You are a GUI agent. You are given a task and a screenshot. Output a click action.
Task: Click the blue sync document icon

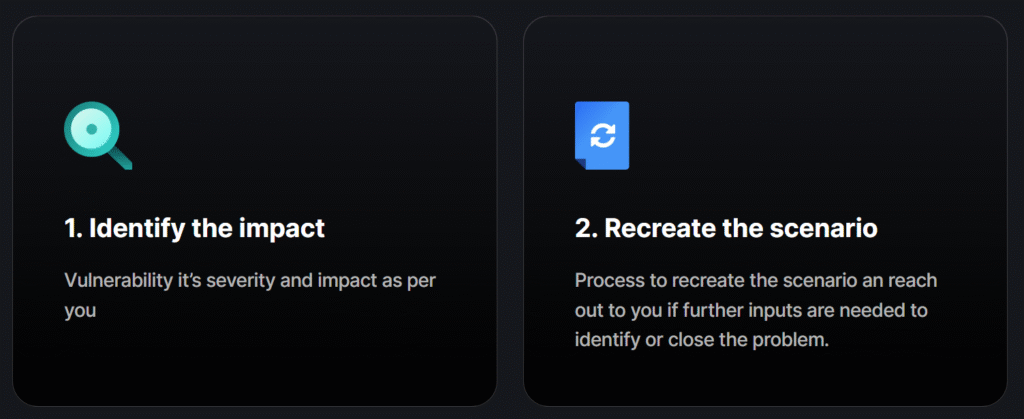pyautogui.click(x=601, y=135)
